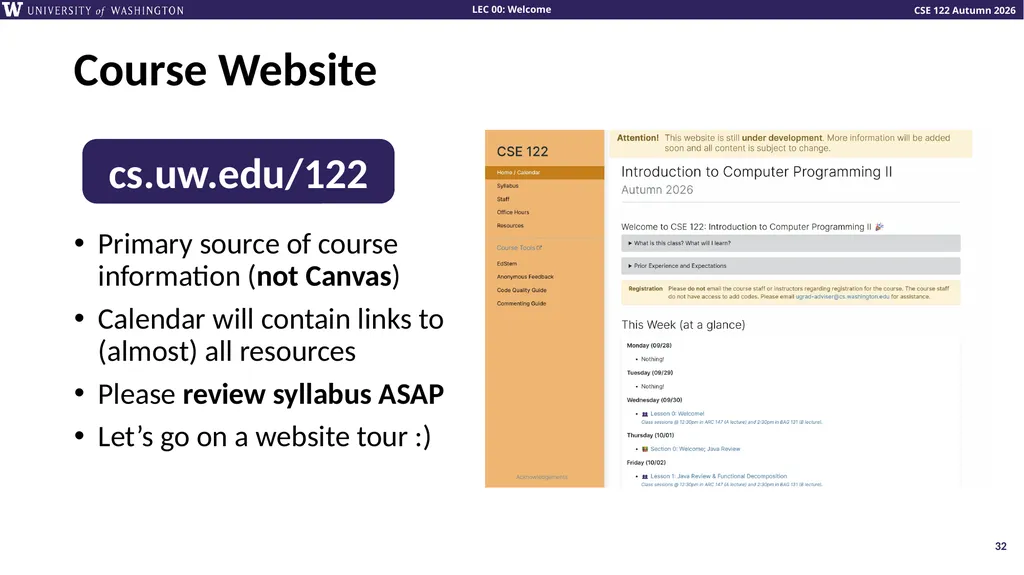Open the Commenting Guide link
Screen dimensions: 1024x575
click(x=521, y=304)
